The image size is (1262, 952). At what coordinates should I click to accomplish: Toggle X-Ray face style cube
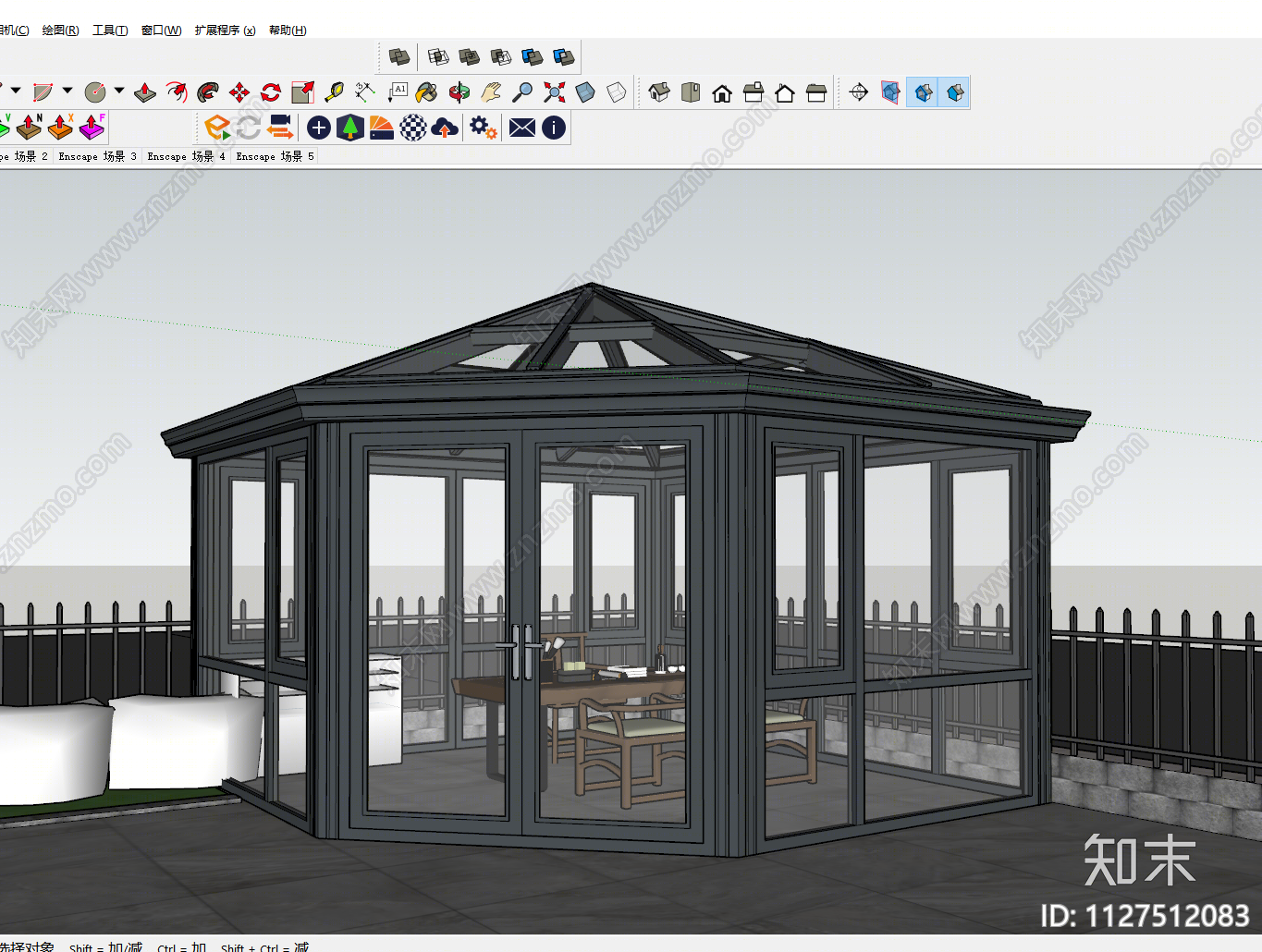pos(585,92)
